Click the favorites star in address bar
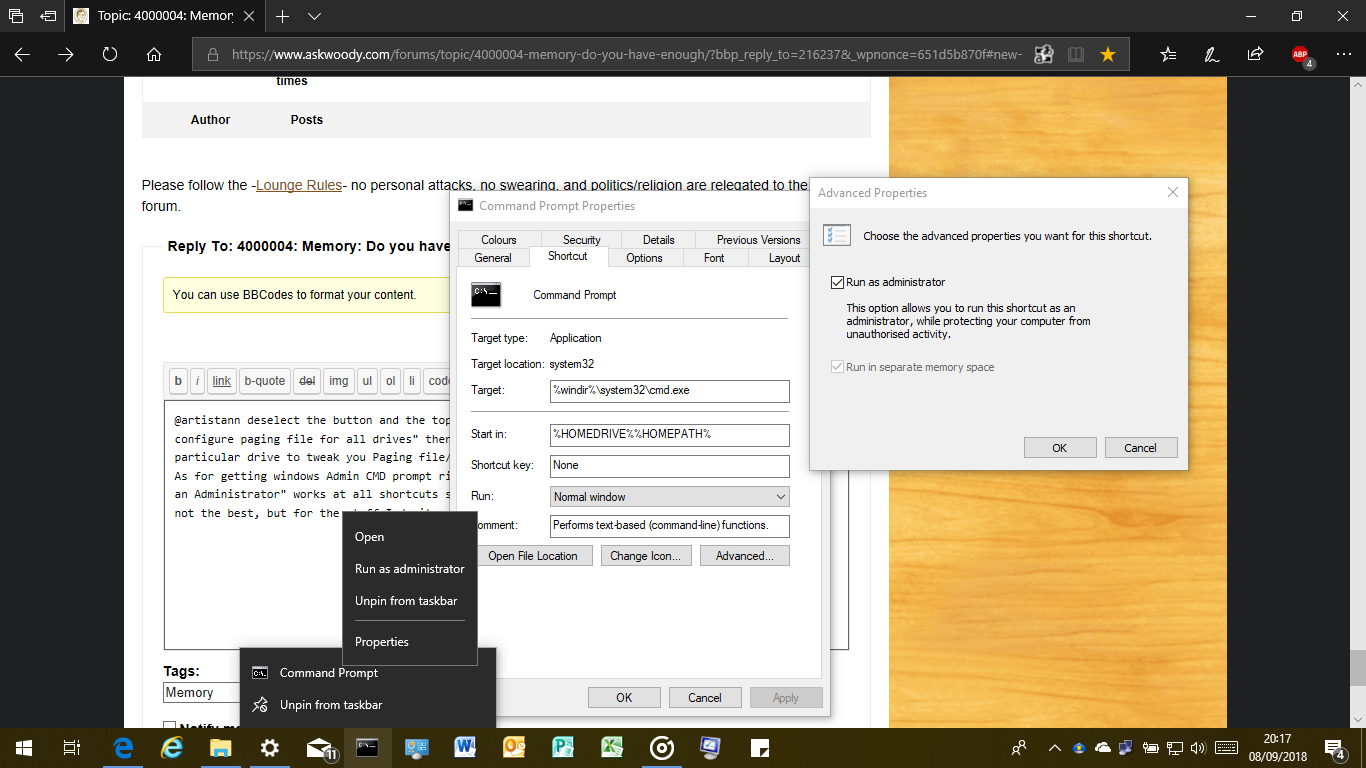1366x768 pixels. [1108, 55]
